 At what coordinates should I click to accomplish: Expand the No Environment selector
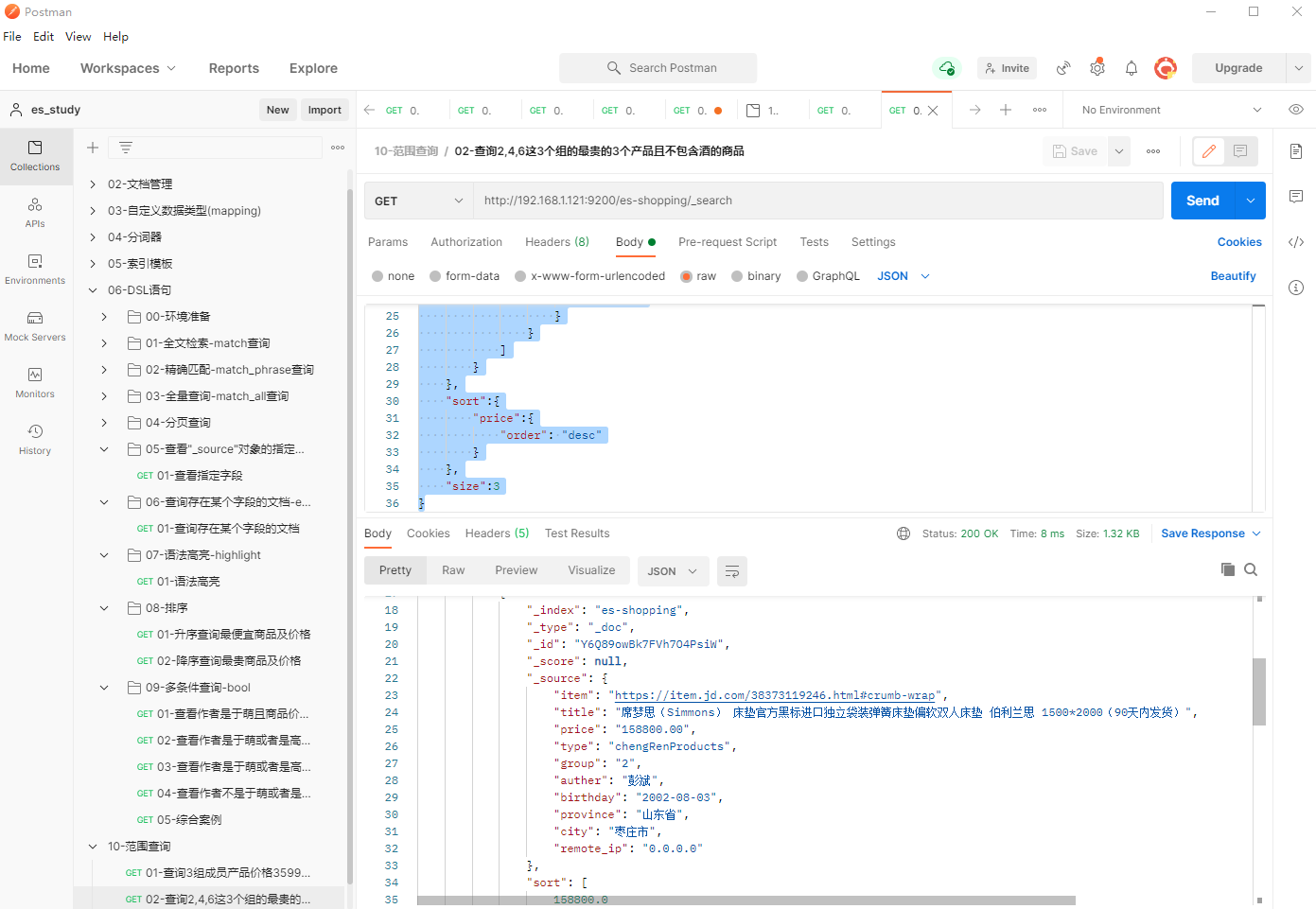tap(1171, 110)
